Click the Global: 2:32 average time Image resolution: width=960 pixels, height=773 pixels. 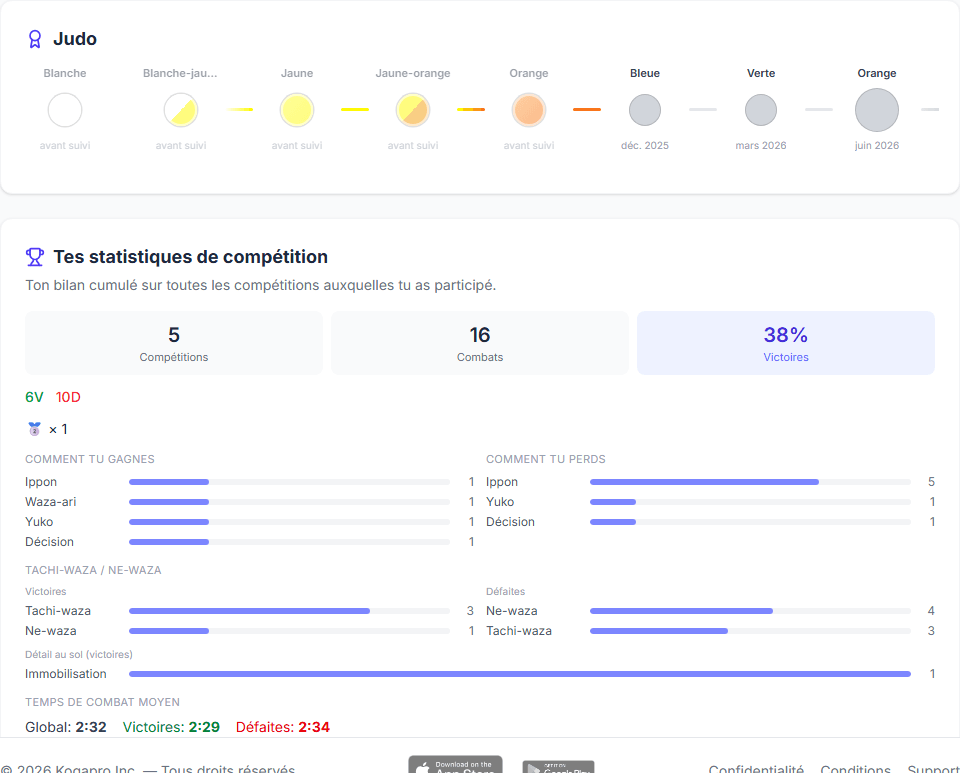pyautogui.click(x=66, y=727)
